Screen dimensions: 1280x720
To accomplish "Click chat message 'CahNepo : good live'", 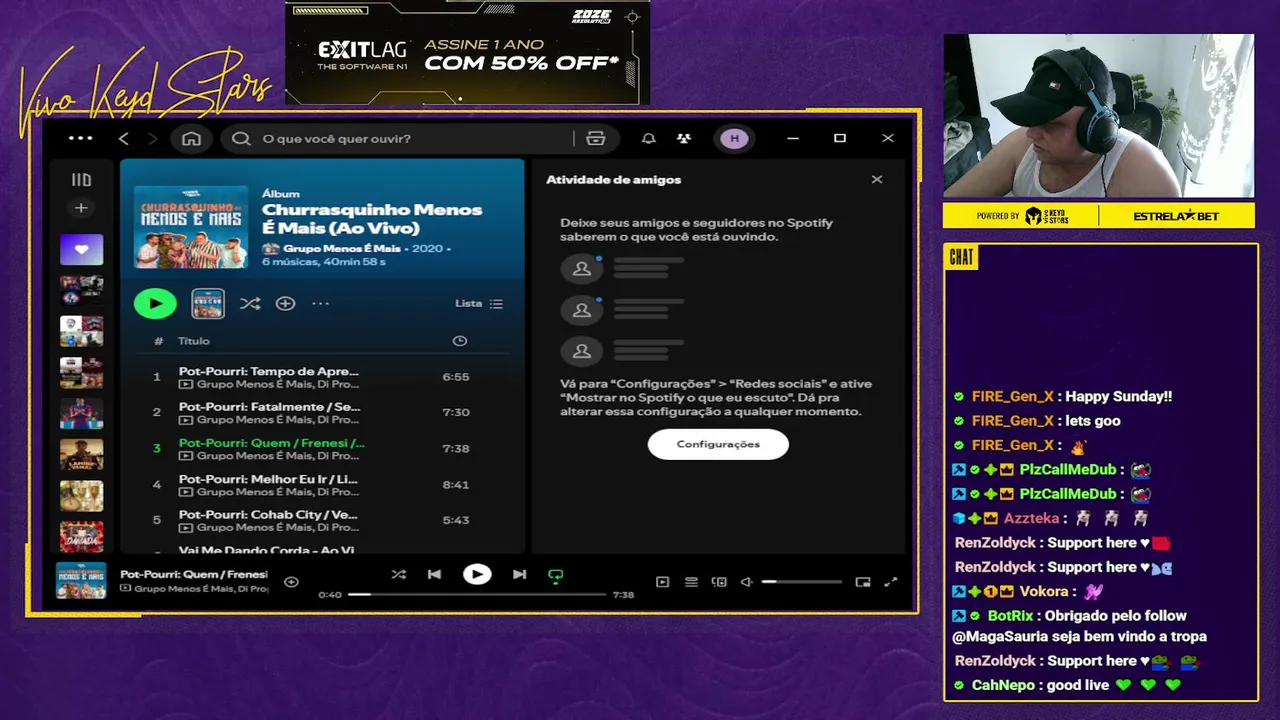I will pos(1068,685).
